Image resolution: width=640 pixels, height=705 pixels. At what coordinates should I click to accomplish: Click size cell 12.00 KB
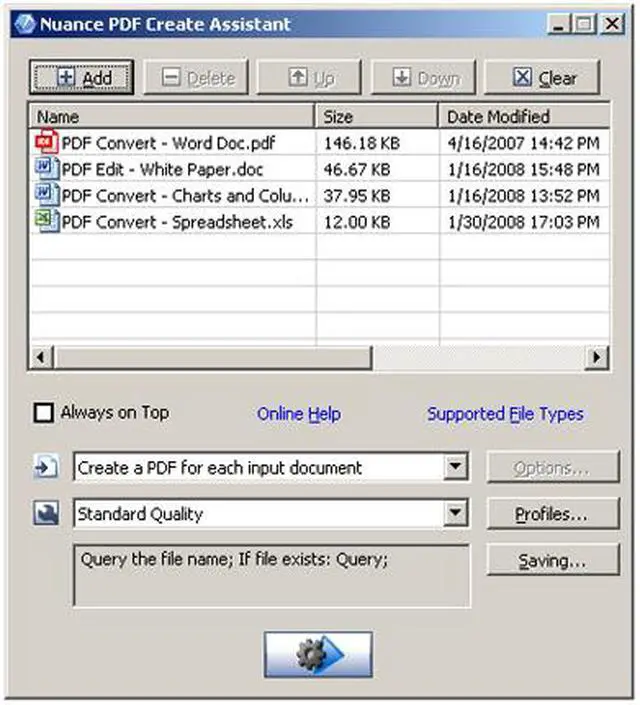357,222
